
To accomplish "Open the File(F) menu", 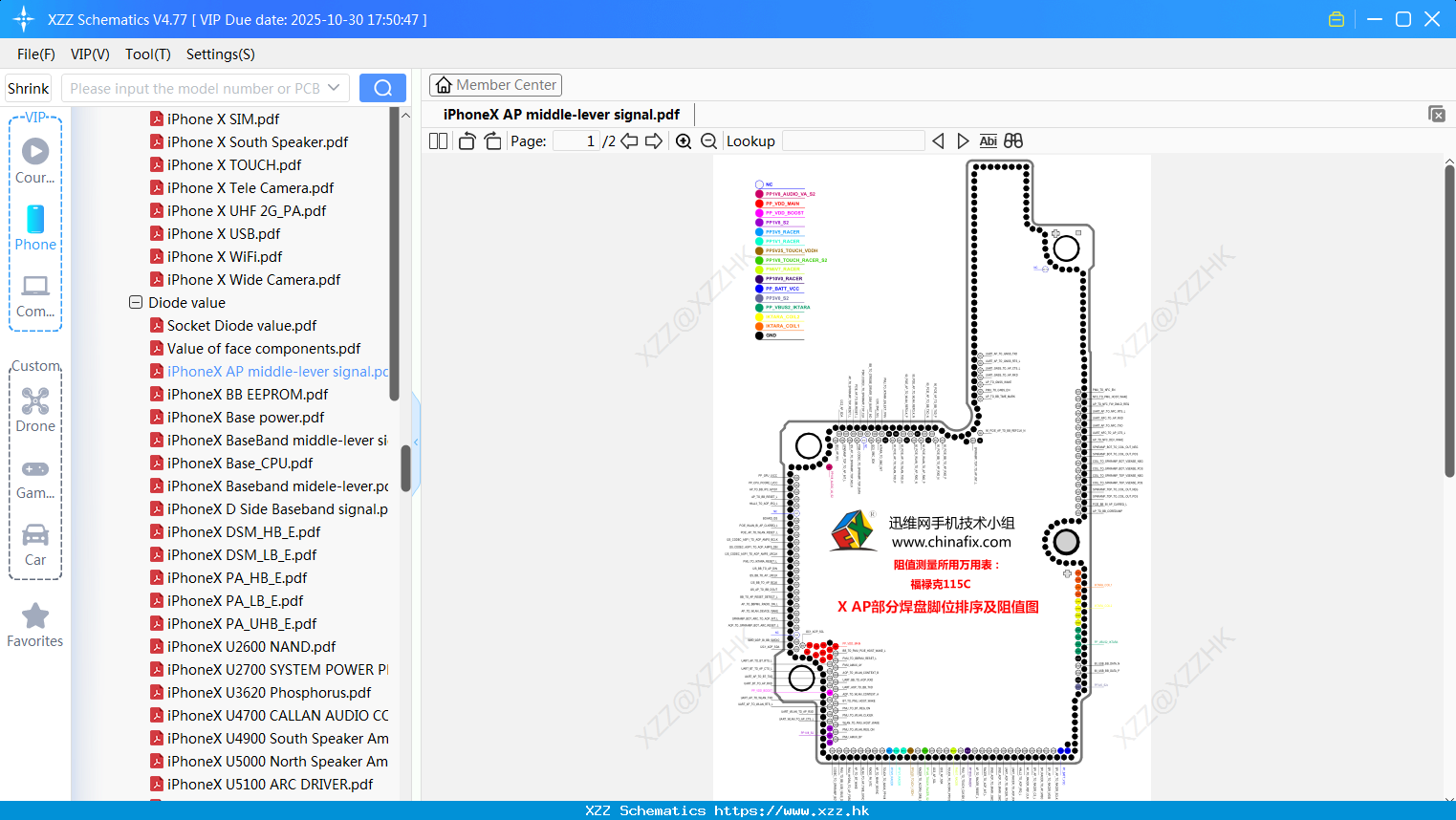I will (36, 54).
